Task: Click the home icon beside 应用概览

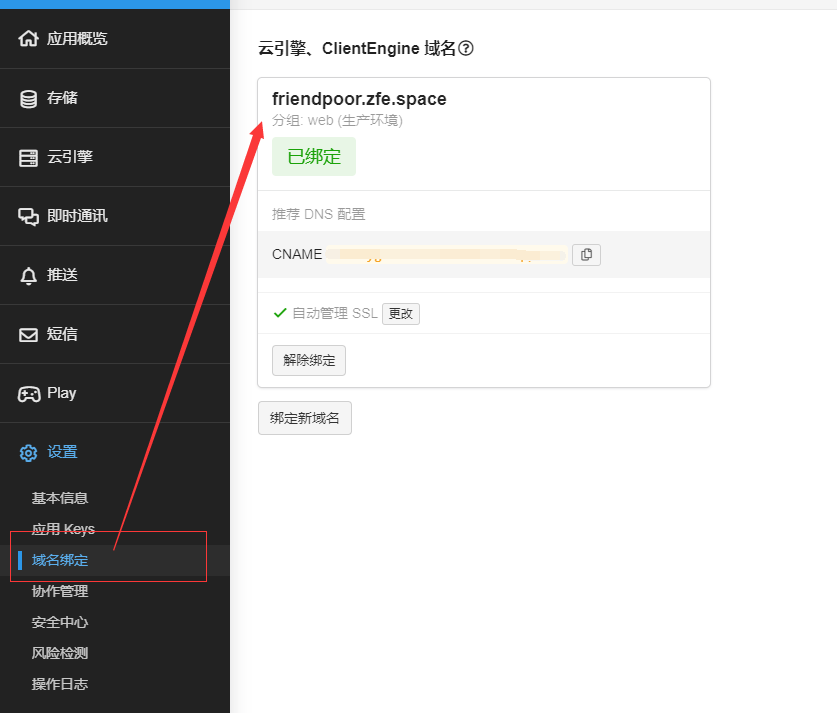Action: pyautogui.click(x=28, y=38)
